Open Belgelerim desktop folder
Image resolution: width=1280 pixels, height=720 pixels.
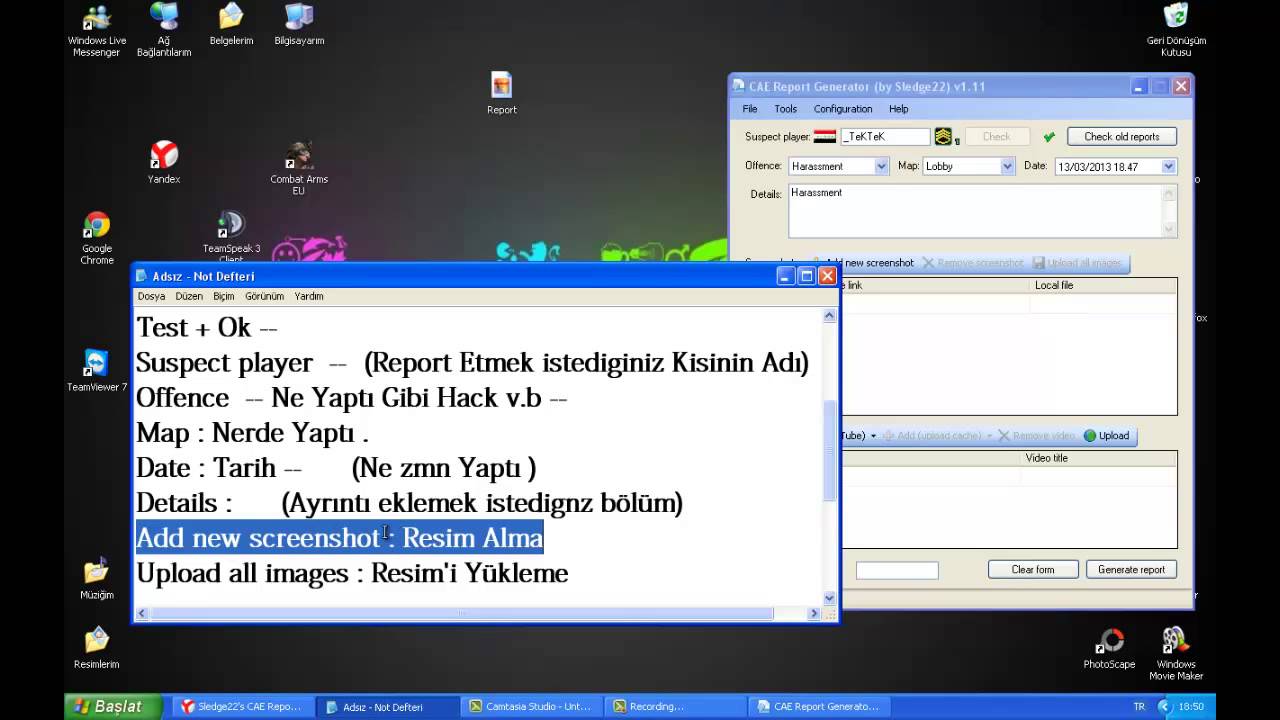[231, 26]
